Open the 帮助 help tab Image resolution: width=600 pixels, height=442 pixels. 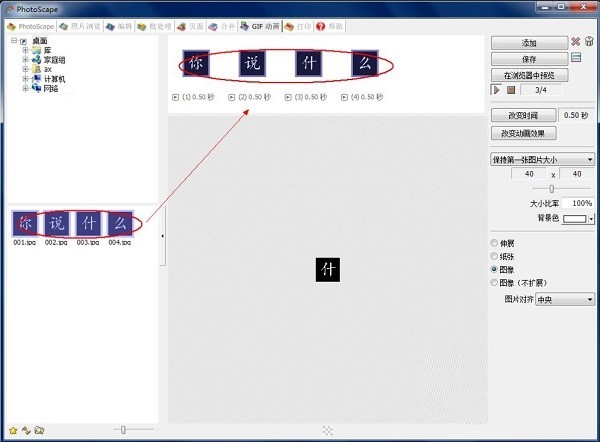click(x=329, y=26)
